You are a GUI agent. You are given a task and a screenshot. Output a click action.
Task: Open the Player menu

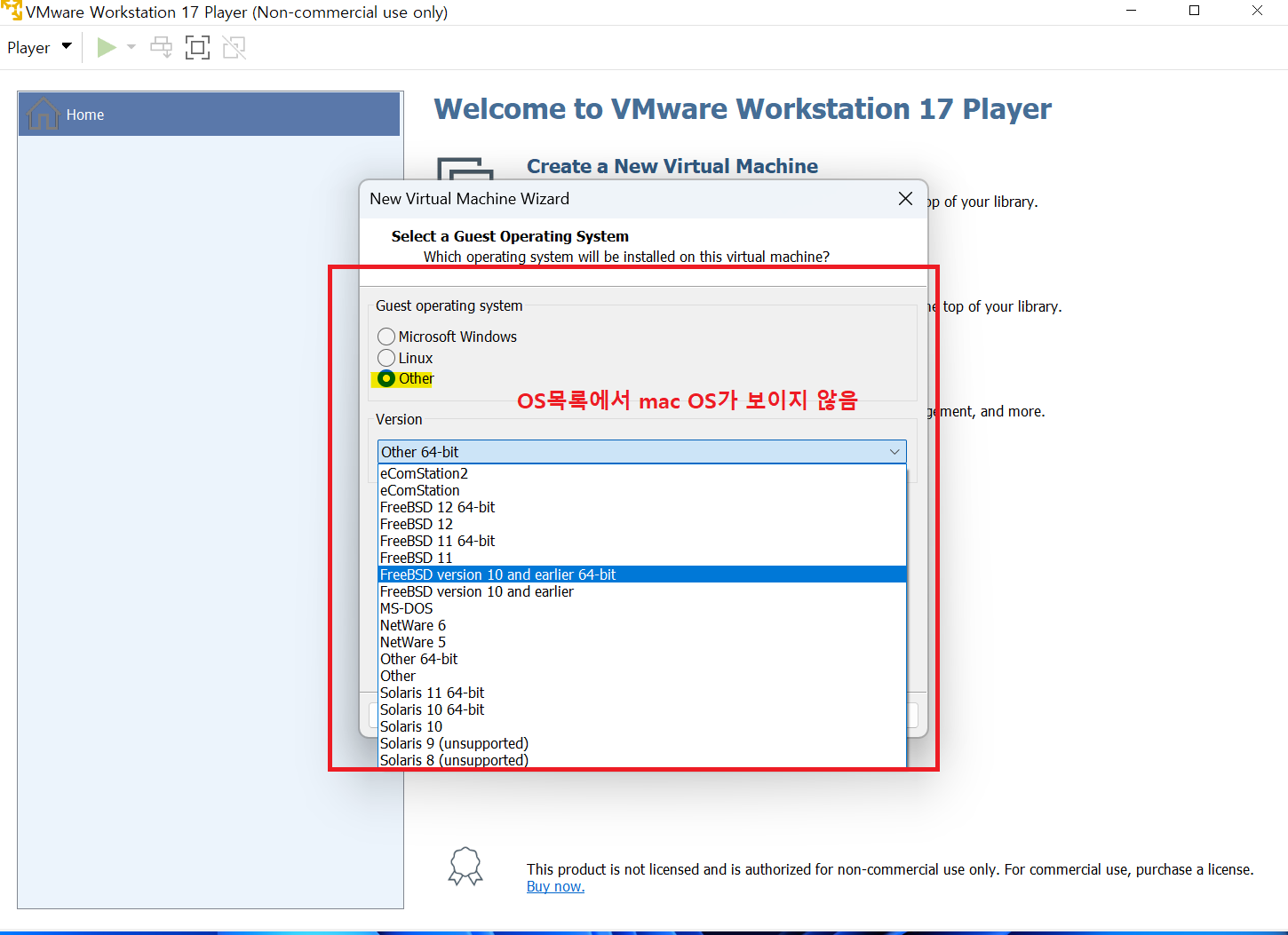tap(39, 48)
